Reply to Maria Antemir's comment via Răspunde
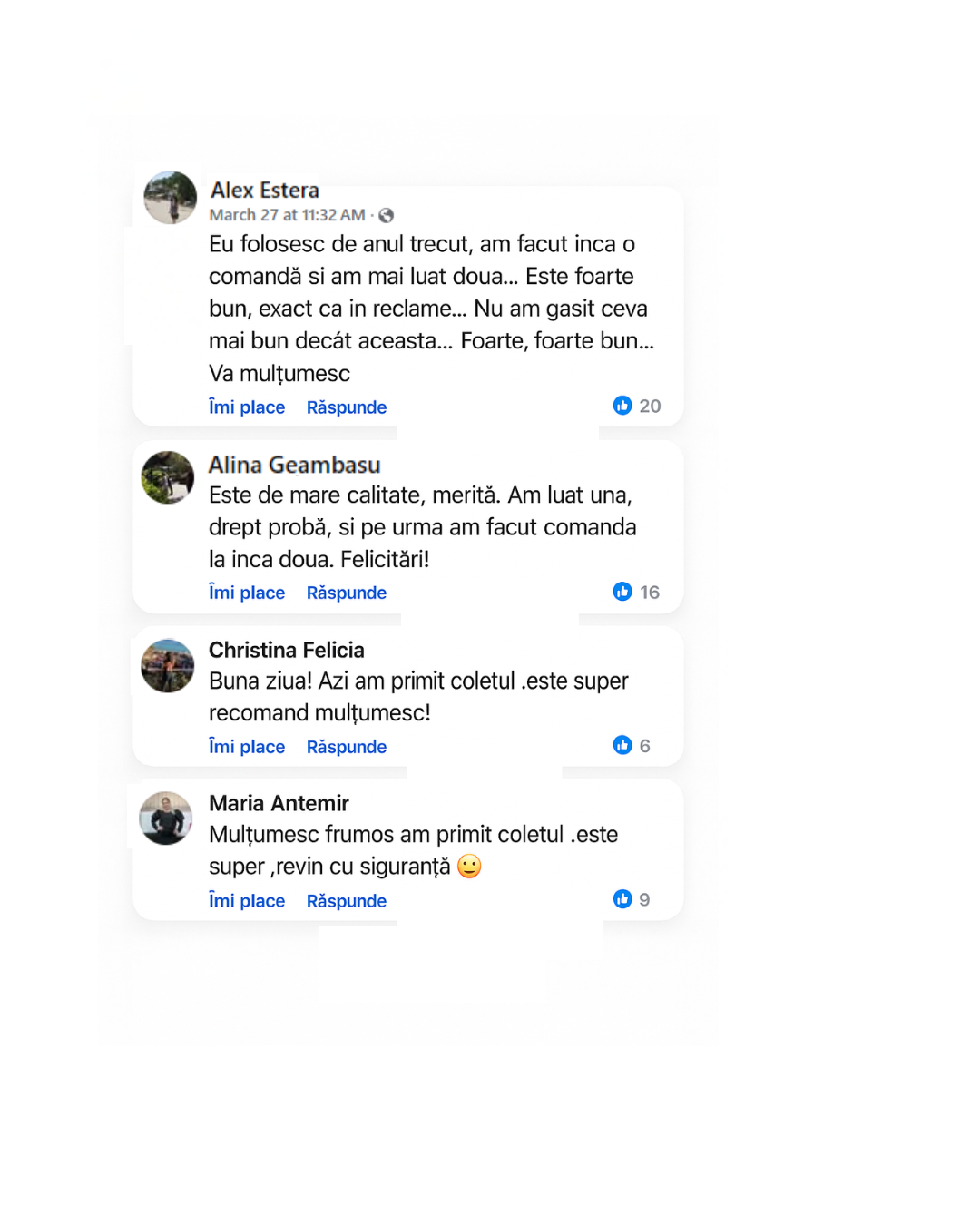980x1225 pixels. click(347, 901)
